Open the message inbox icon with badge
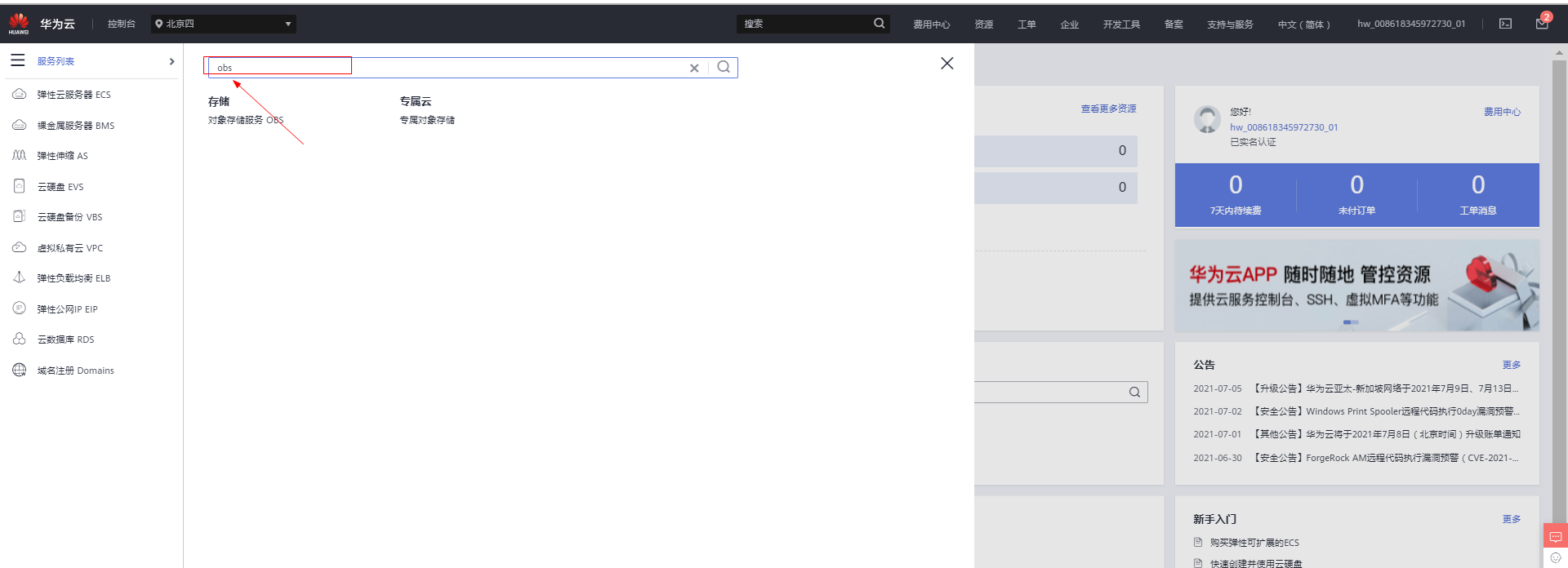The image size is (1568, 568). [x=1542, y=22]
